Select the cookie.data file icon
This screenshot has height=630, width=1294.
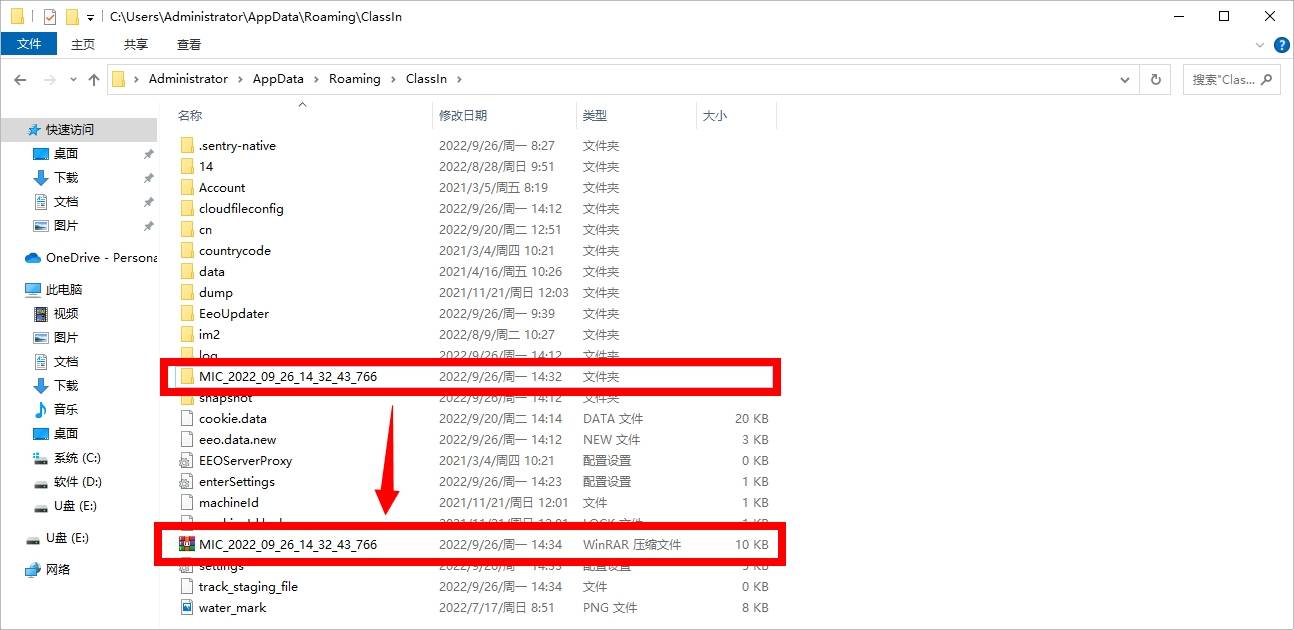click(x=186, y=418)
